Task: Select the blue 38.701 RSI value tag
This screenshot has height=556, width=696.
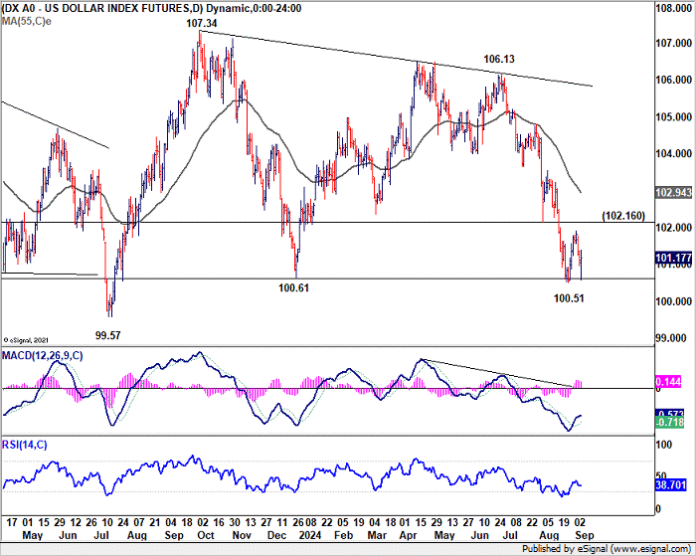Action: click(x=671, y=485)
